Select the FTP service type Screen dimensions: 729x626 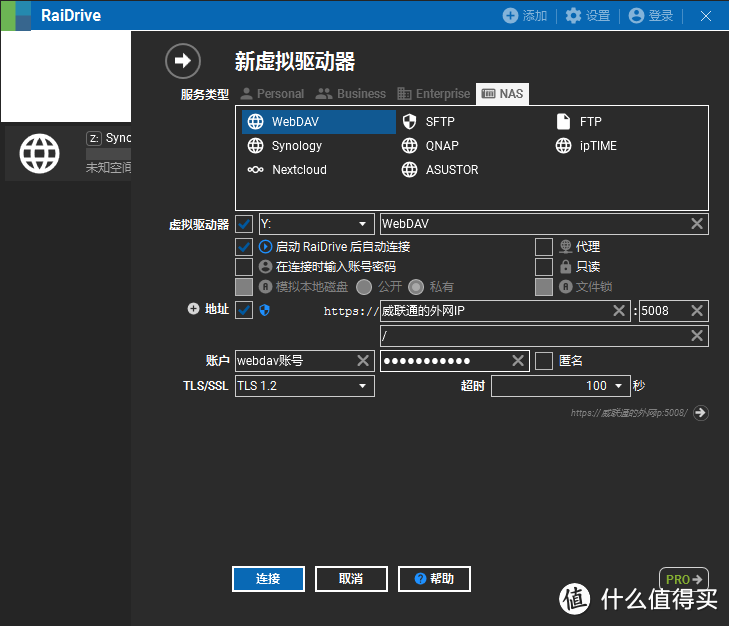click(x=579, y=122)
